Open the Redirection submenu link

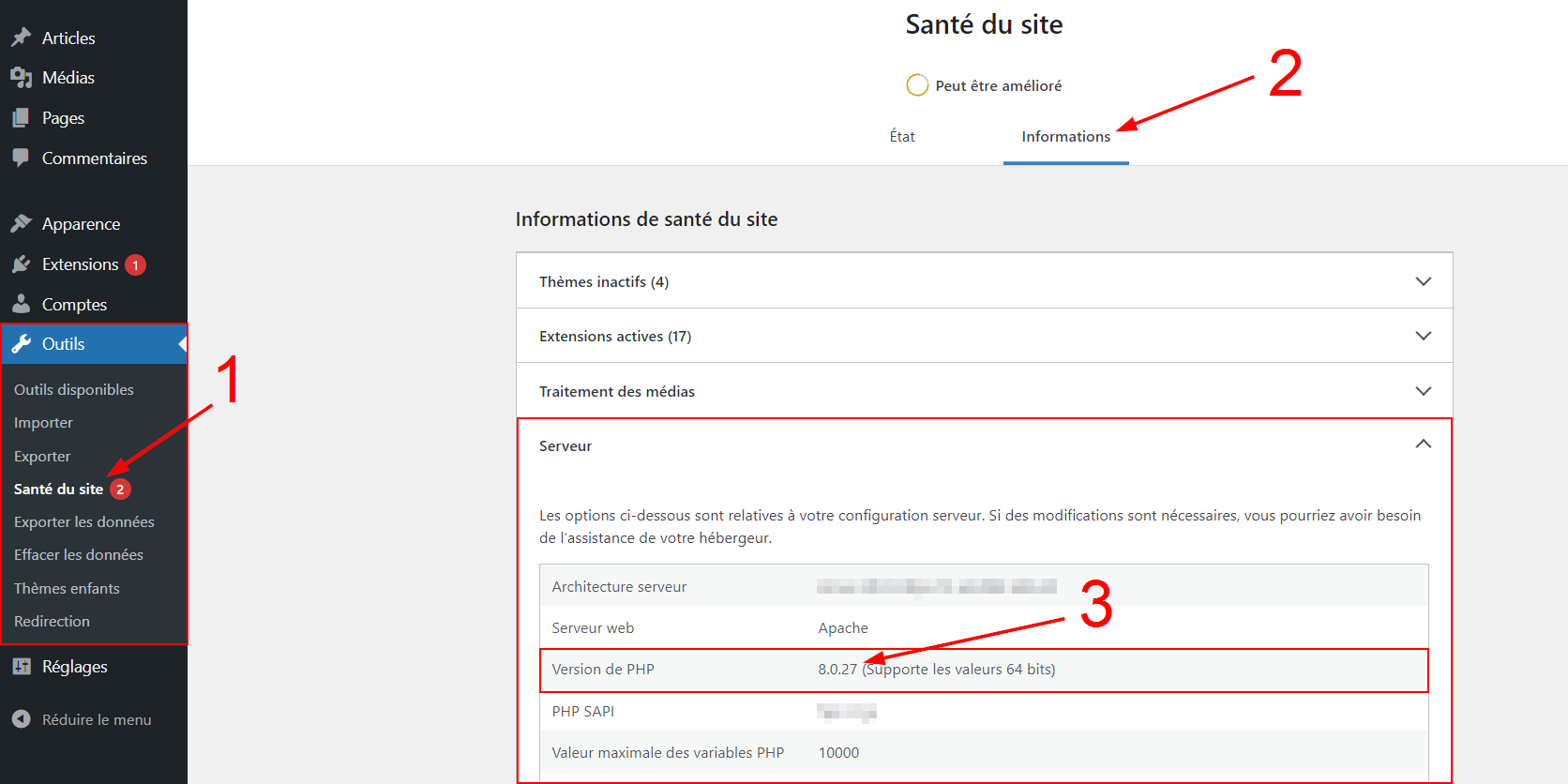(52, 622)
